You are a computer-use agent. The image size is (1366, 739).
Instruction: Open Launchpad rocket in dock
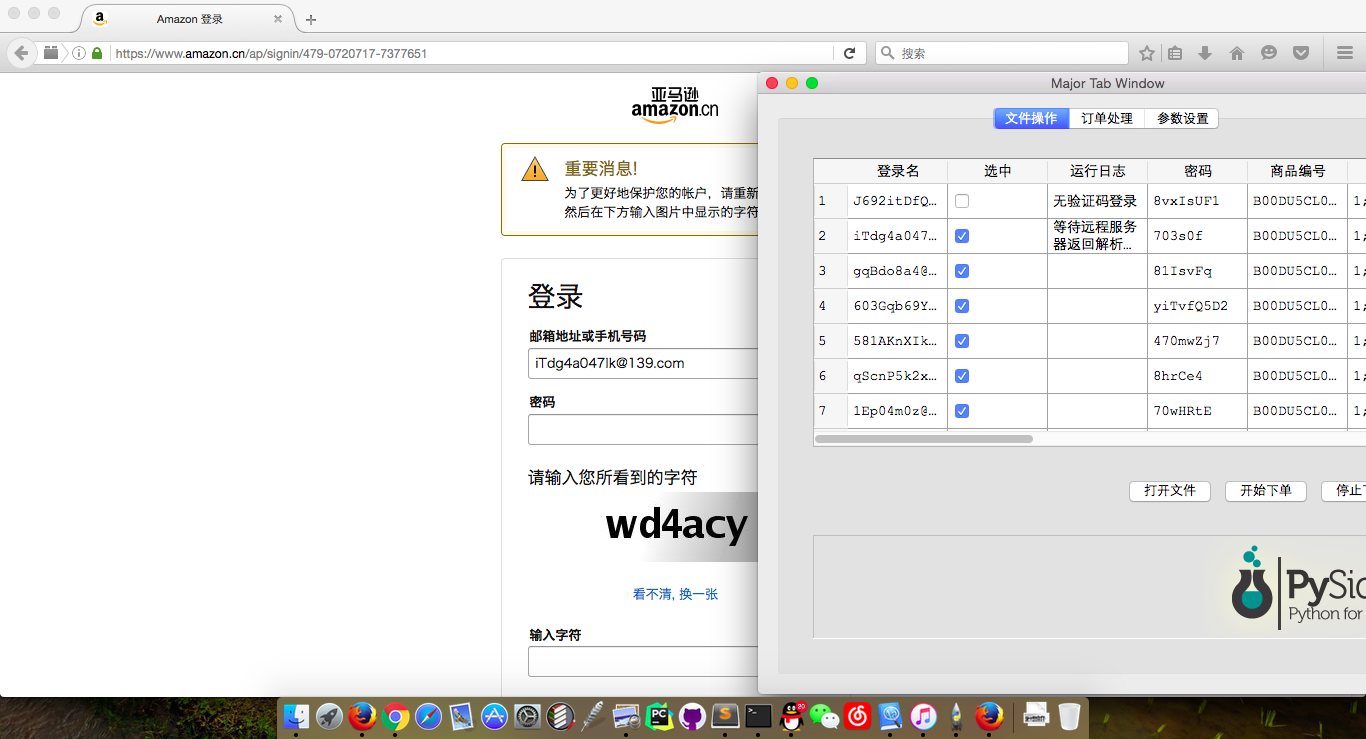click(329, 716)
